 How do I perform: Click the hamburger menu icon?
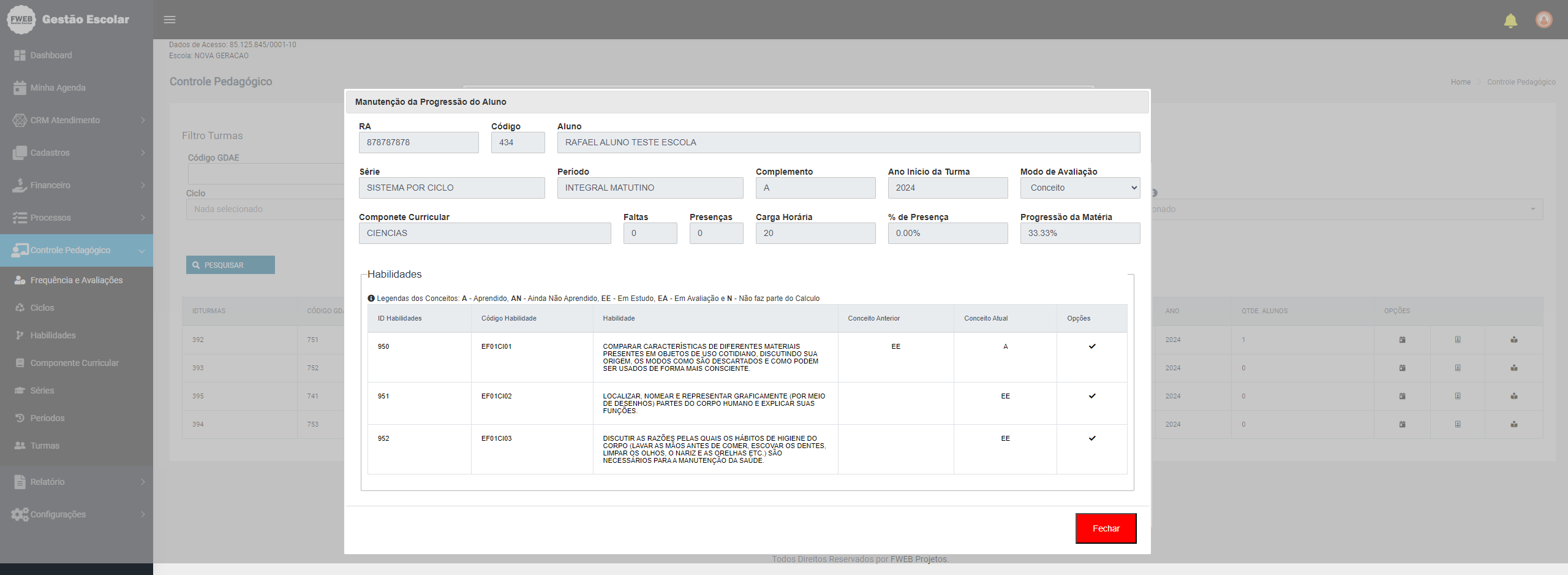(x=170, y=20)
